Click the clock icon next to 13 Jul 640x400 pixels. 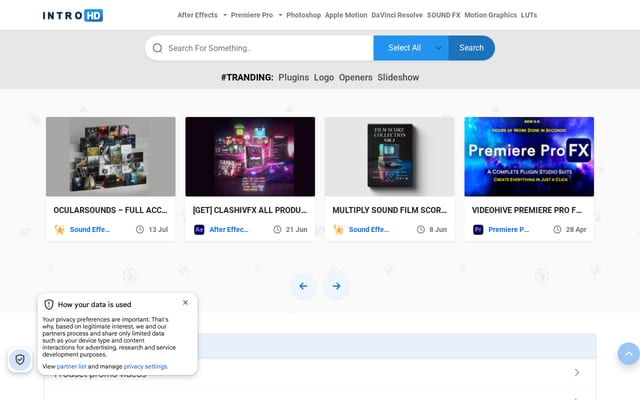click(x=140, y=229)
